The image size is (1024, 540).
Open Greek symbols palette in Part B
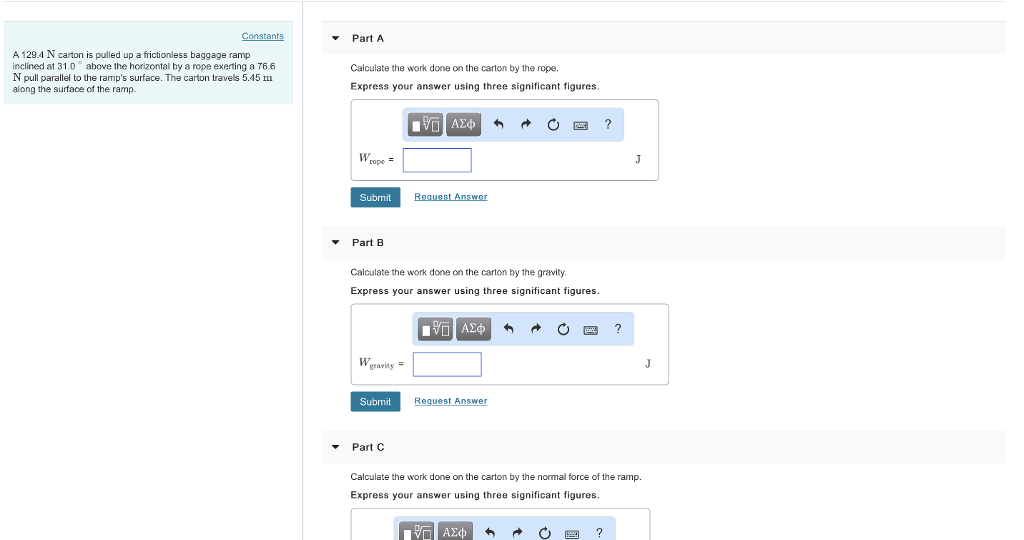(x=474, y=328)
